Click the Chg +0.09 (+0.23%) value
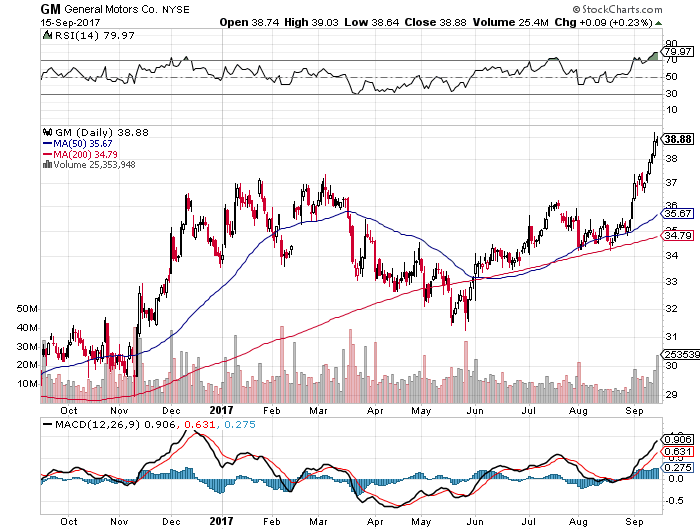This screenshot has width=700, height=530. pyautogui.click(x=603, y=22)
